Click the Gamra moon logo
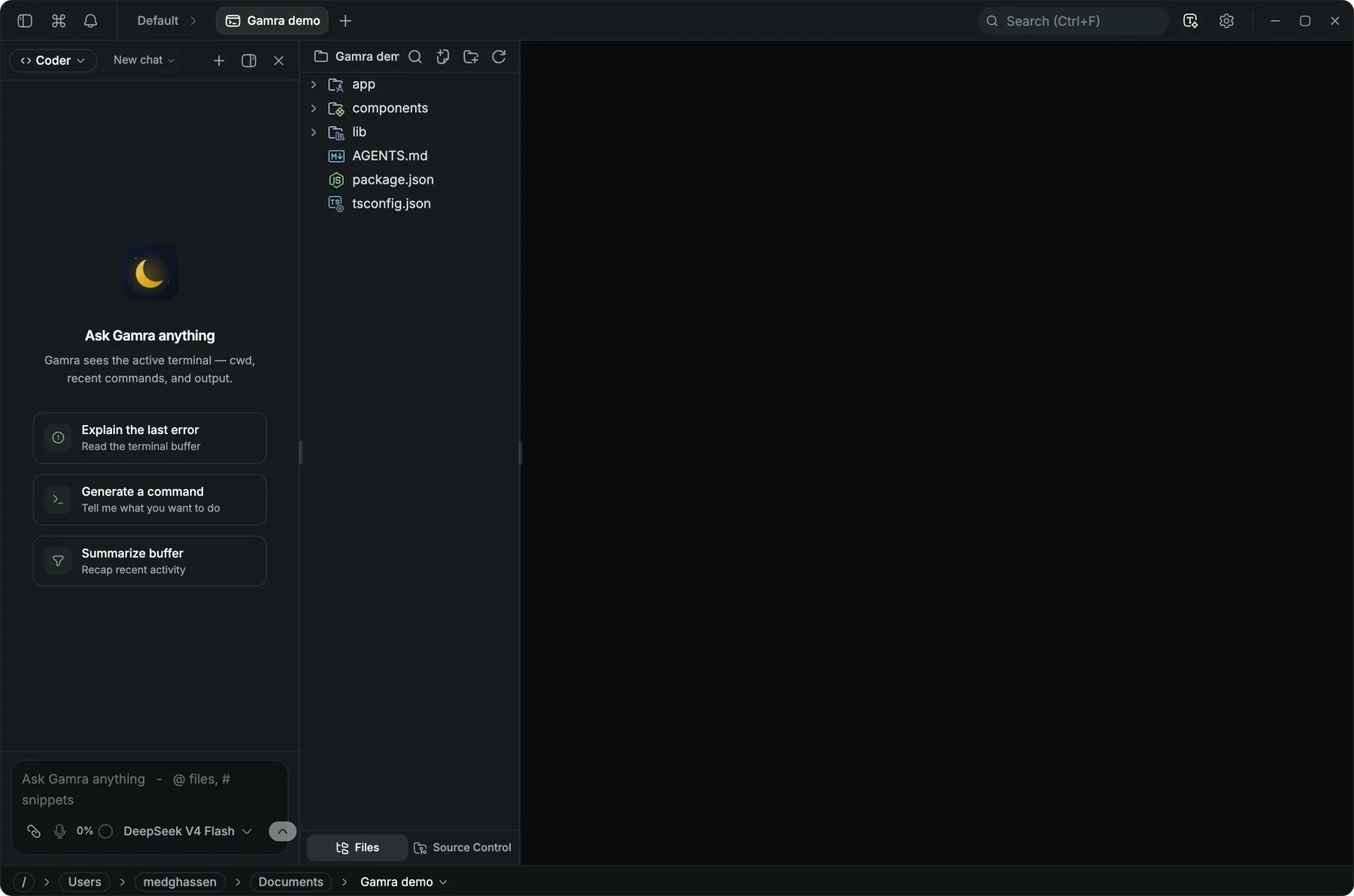This screenshot has width=1354, height=896. pyautogui.click(x=150, y=272)
